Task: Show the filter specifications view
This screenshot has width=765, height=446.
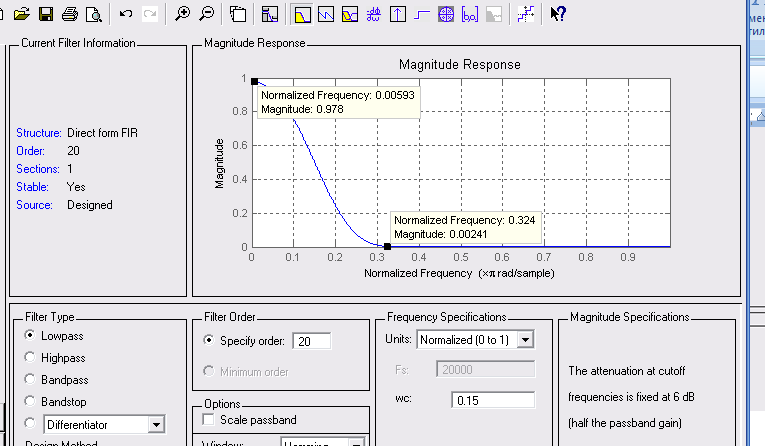Action: (x=270, y=14)
